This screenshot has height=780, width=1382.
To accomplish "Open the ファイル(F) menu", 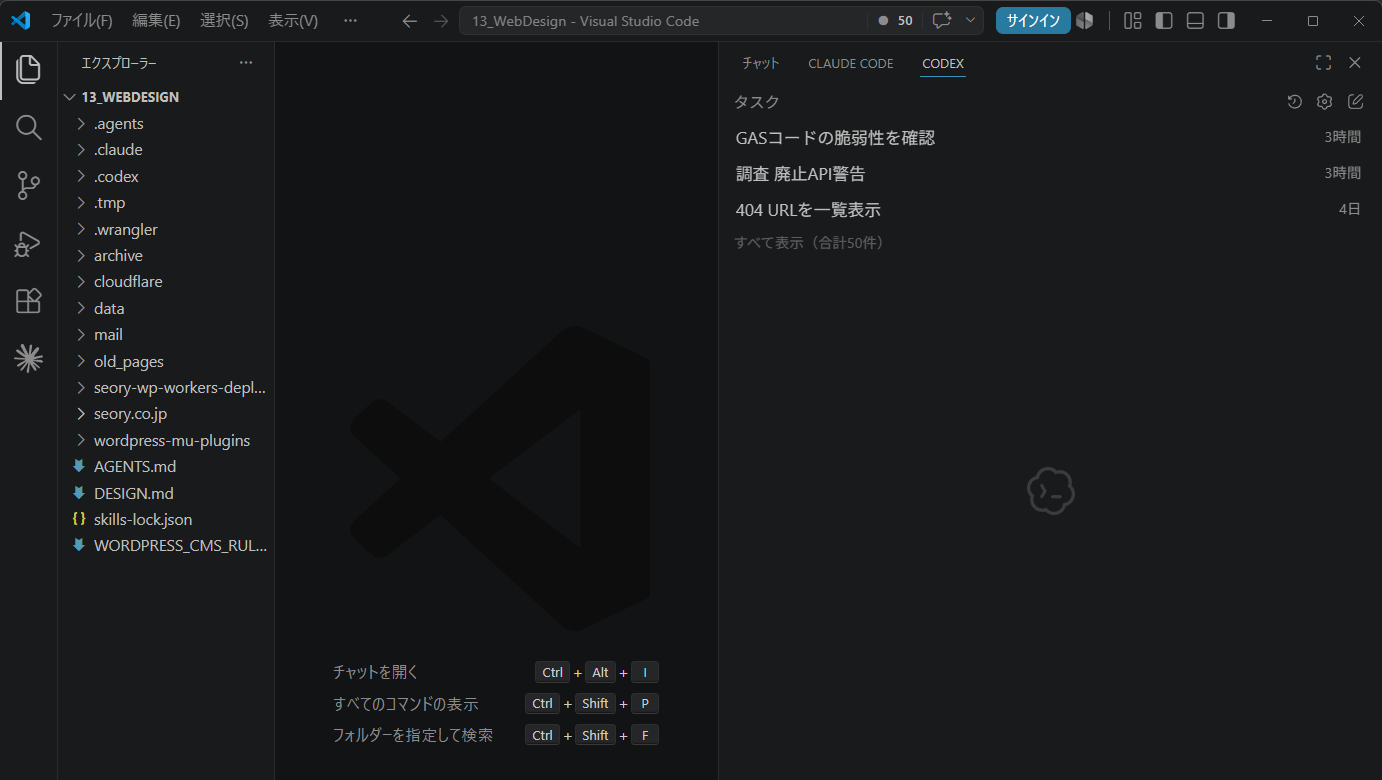I will click(82, 20).
